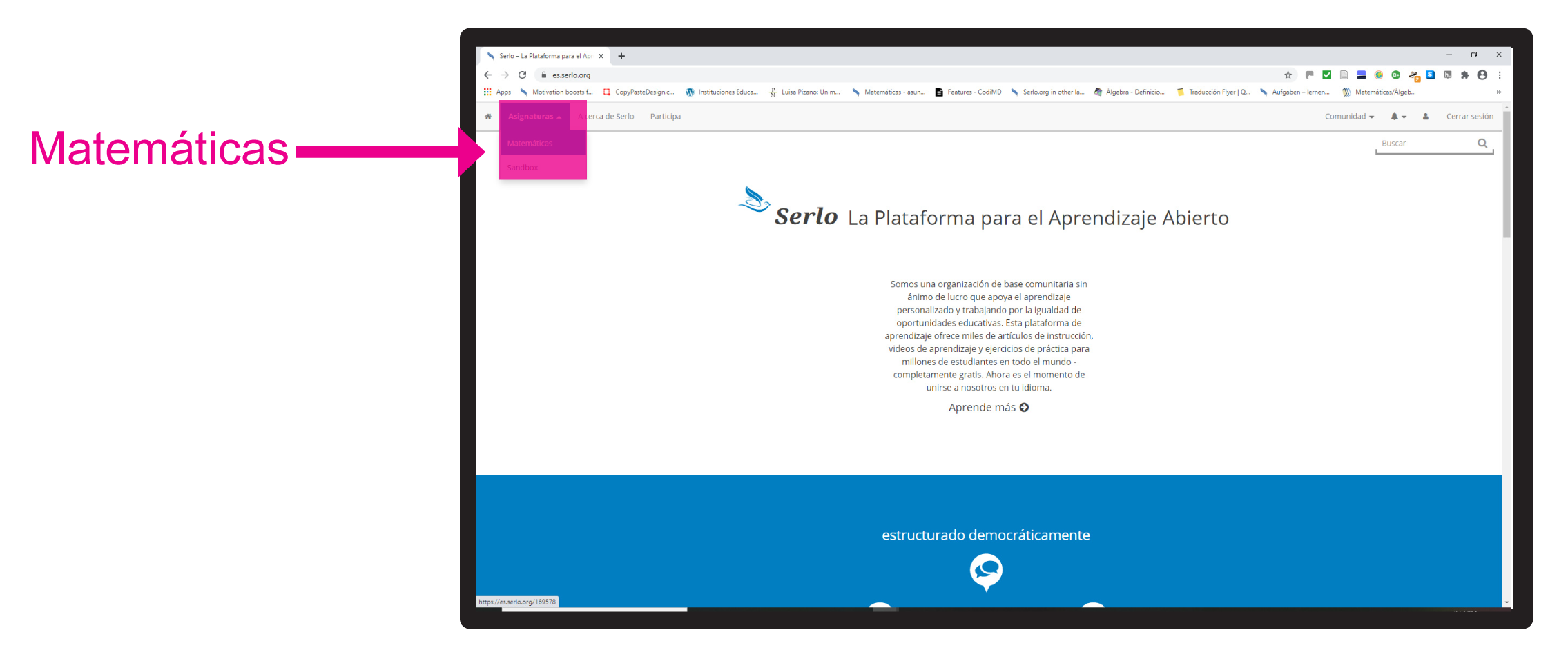Click the globe extension icon

(x=1379, y=75)
